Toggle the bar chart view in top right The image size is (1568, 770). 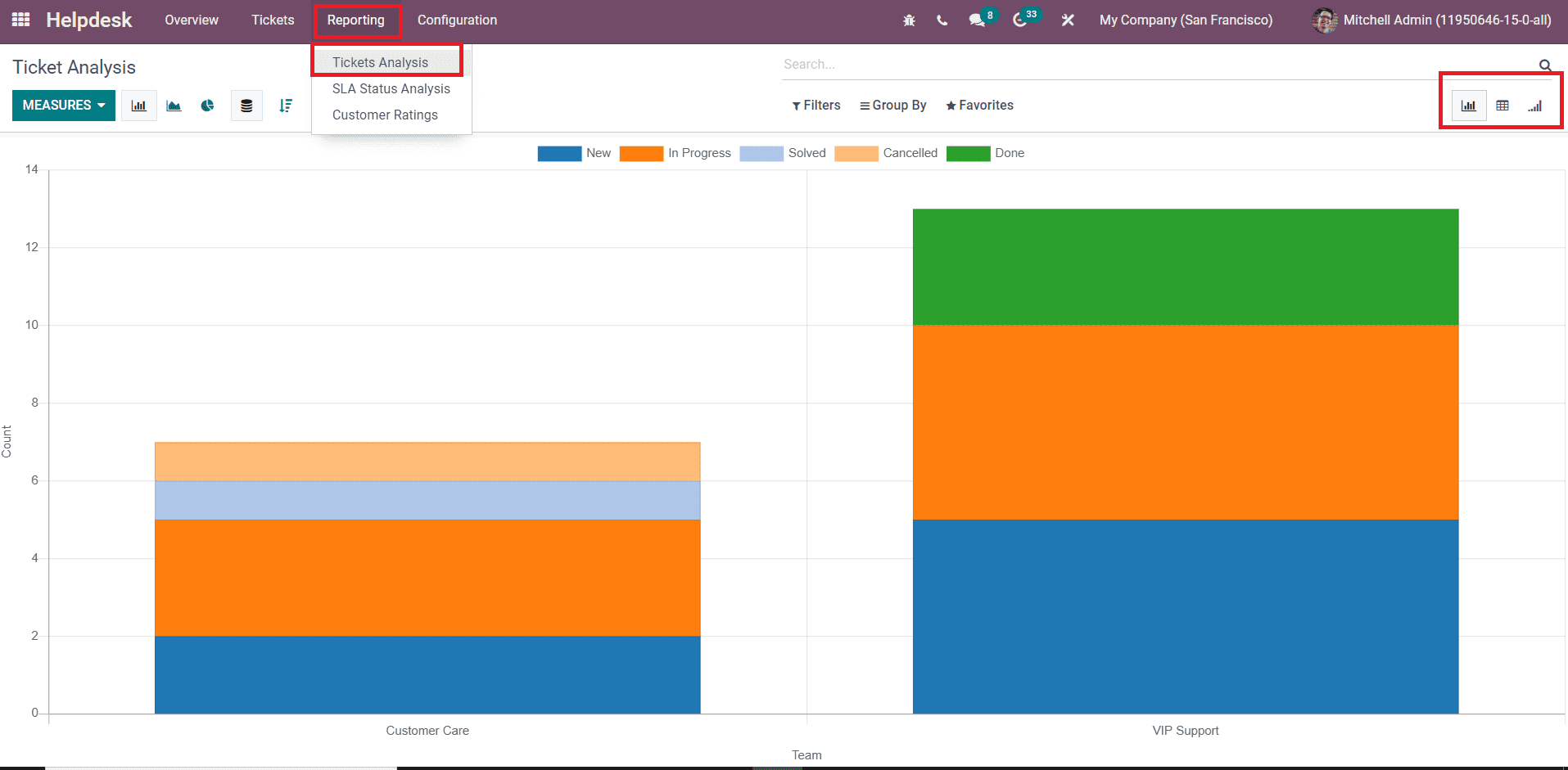[1468, 105]
